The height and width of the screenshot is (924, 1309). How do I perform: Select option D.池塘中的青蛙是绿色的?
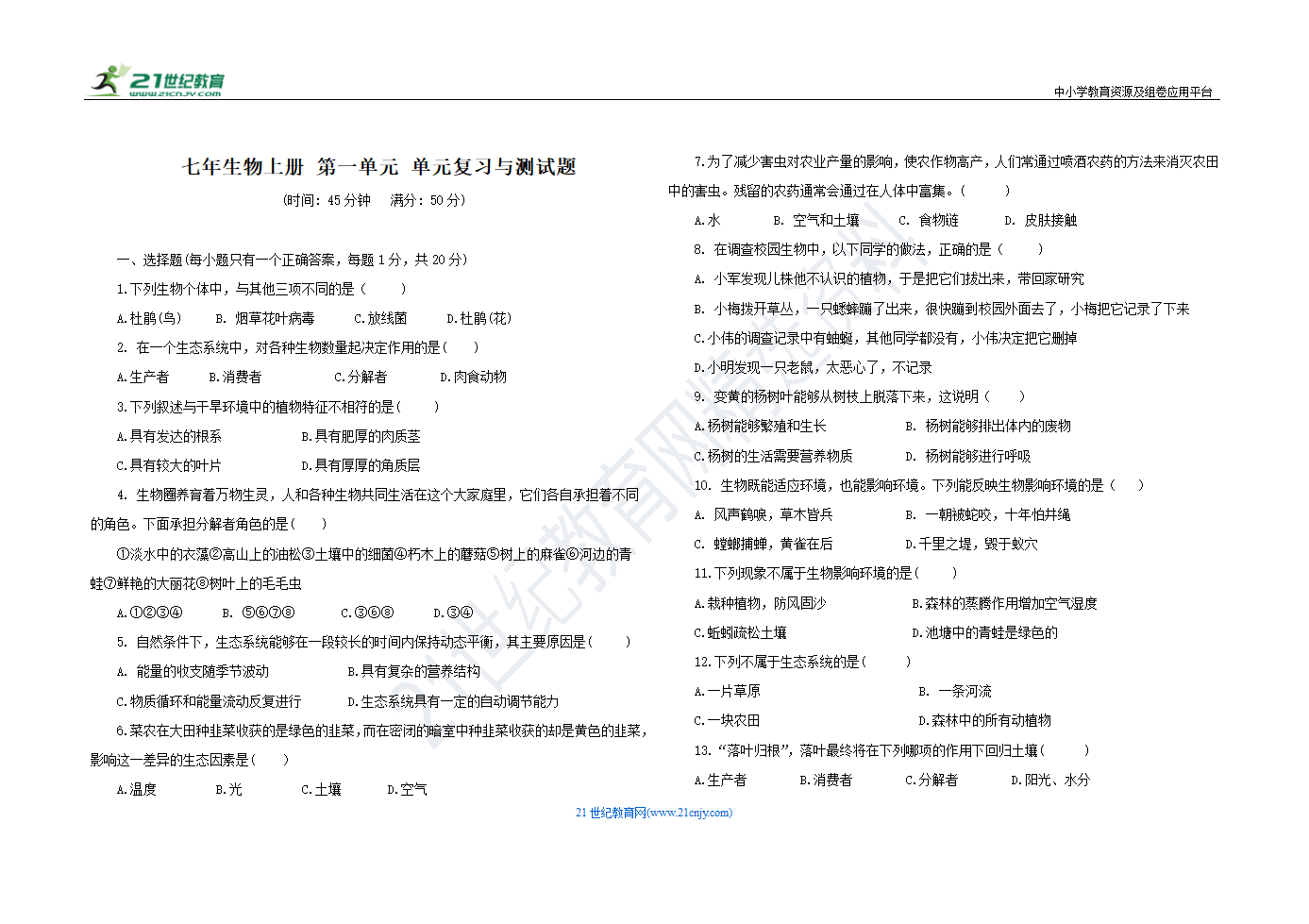(984, 632)
